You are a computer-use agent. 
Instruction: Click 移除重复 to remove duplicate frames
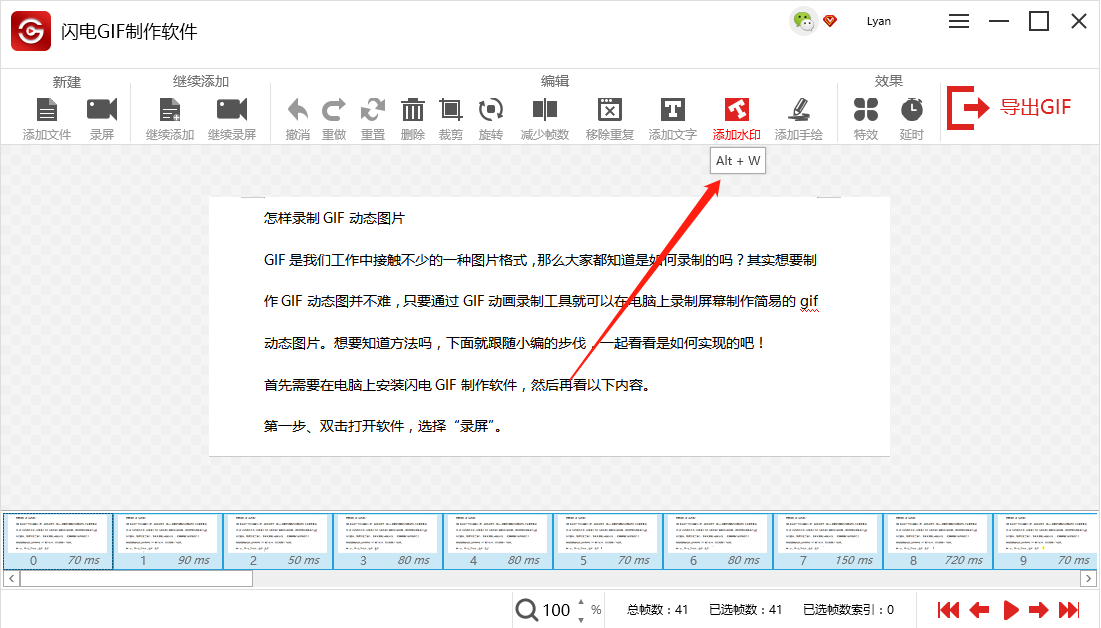tap(609, 110)
